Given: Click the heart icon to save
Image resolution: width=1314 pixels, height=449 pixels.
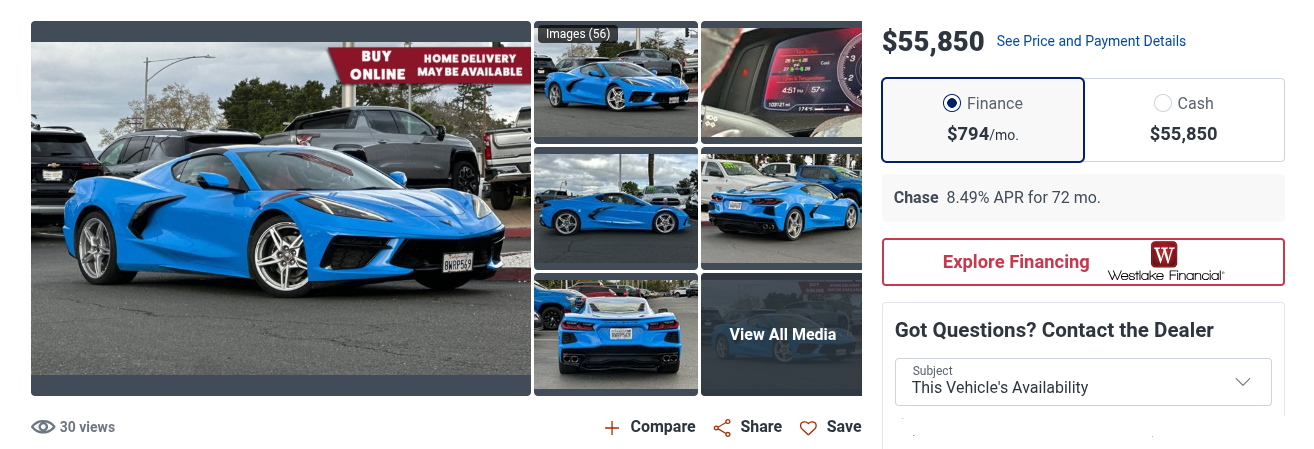Looking at the screenshot, I should (808, 428).
